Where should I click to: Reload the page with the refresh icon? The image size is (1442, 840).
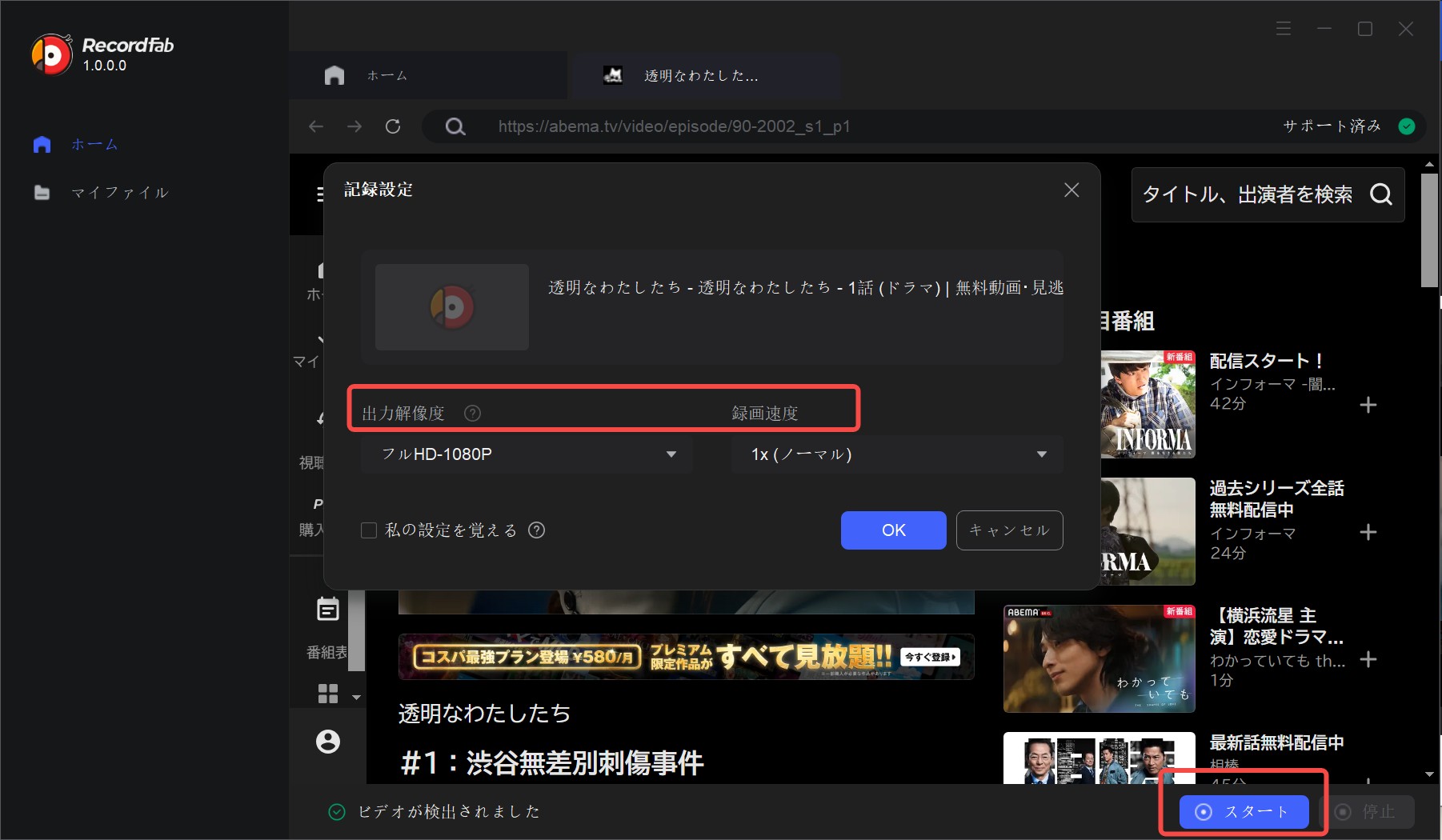point(393,126)
